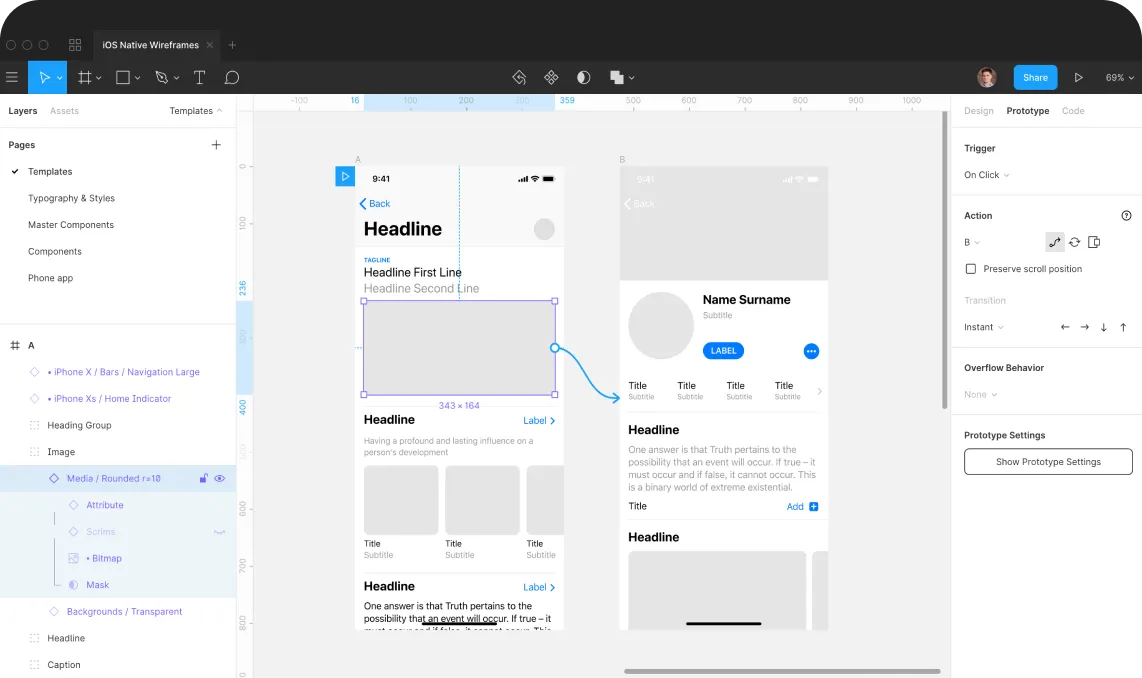Click the Present play icon
Image resolution: width=1142 pixels, height=678 pixels.
(x=1078, y=77)
